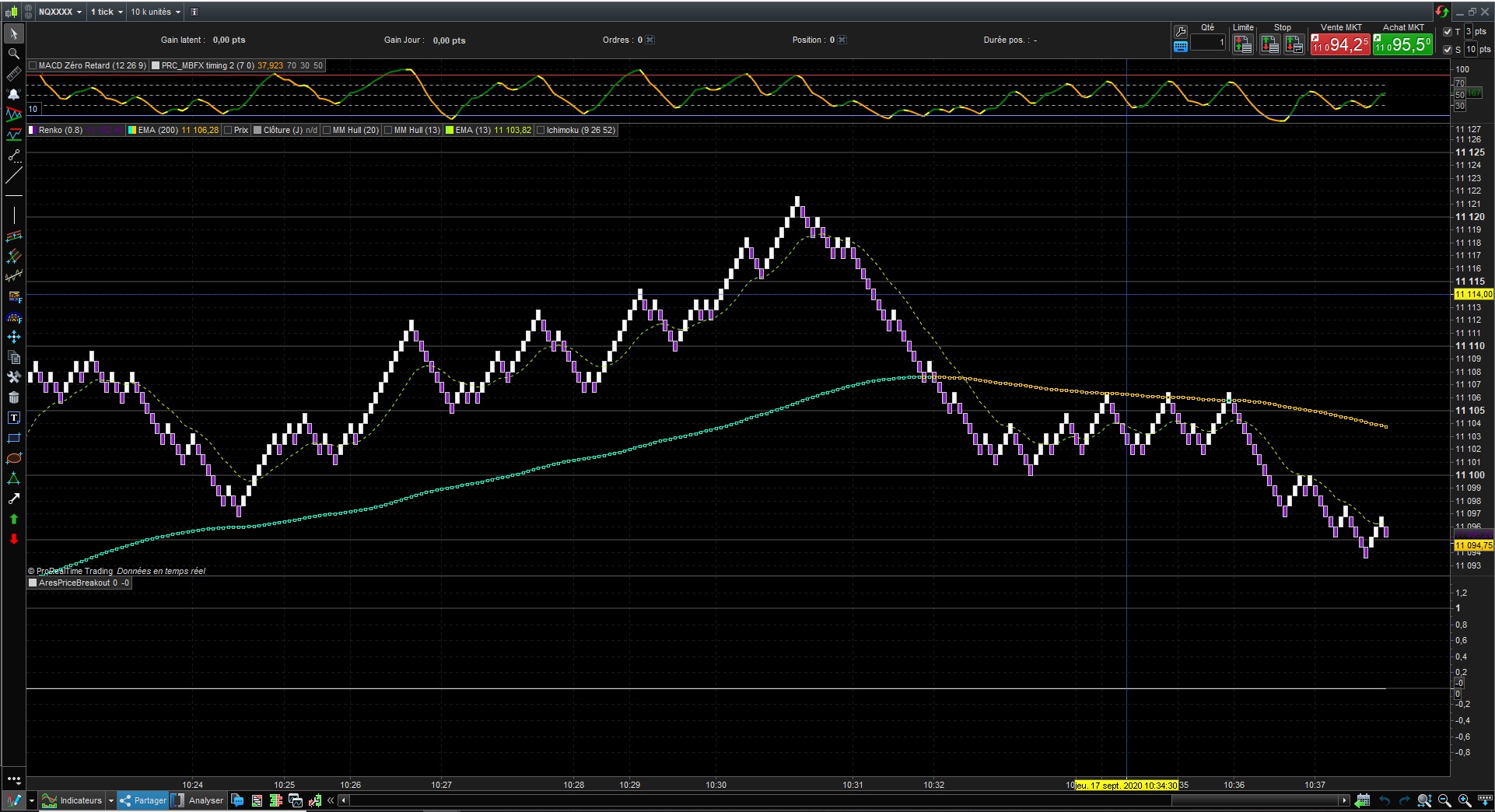The image size is (1495, 812).
Task: Select the text annotation tool
Action: coord(13,418)
